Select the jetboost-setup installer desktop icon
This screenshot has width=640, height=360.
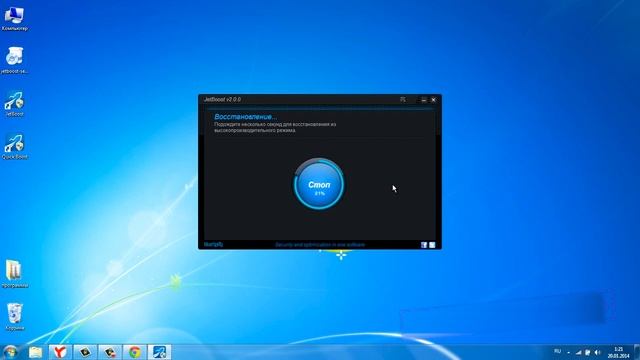14,60
